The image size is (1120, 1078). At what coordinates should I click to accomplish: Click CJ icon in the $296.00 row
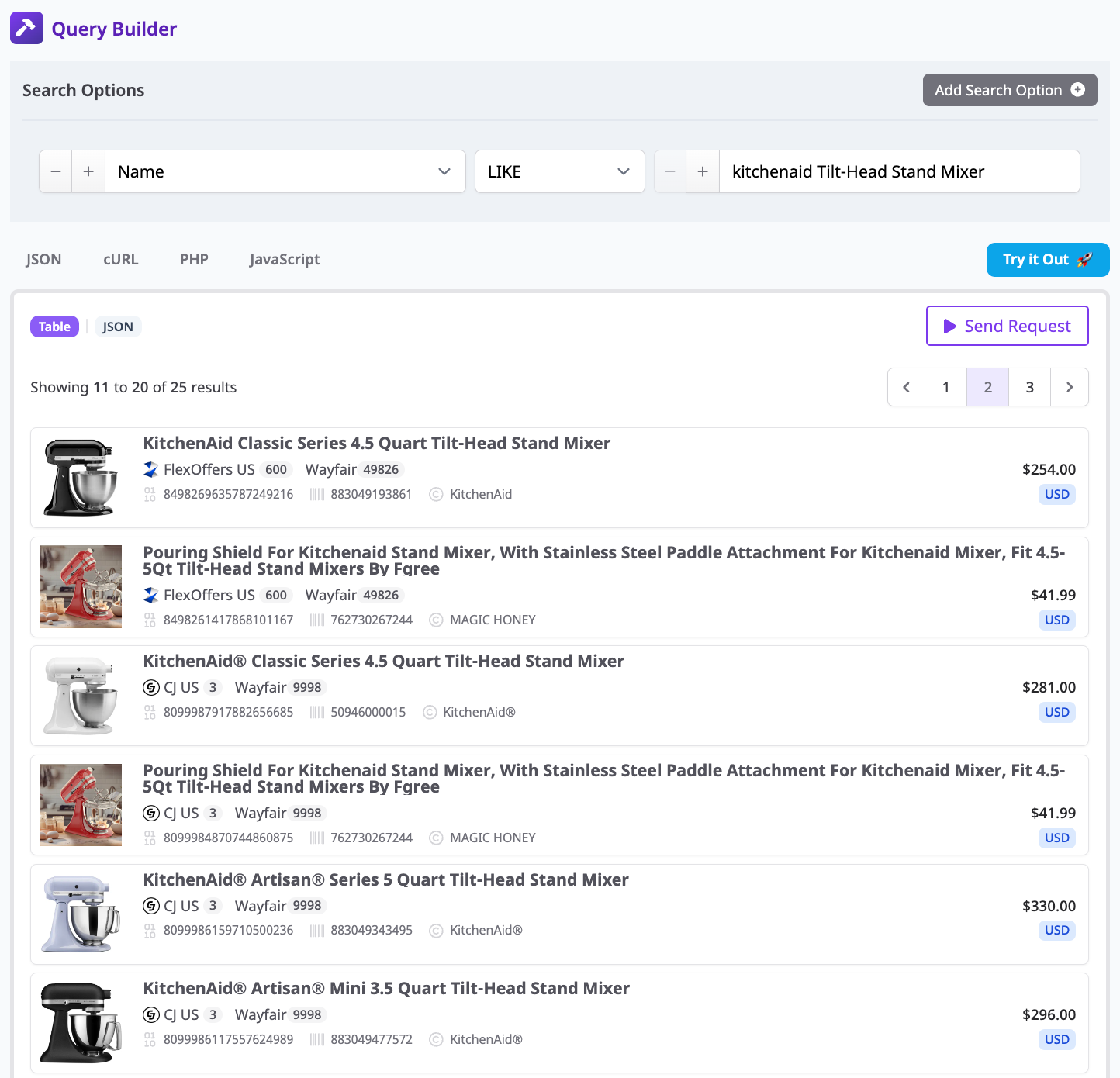(151, 1014)
